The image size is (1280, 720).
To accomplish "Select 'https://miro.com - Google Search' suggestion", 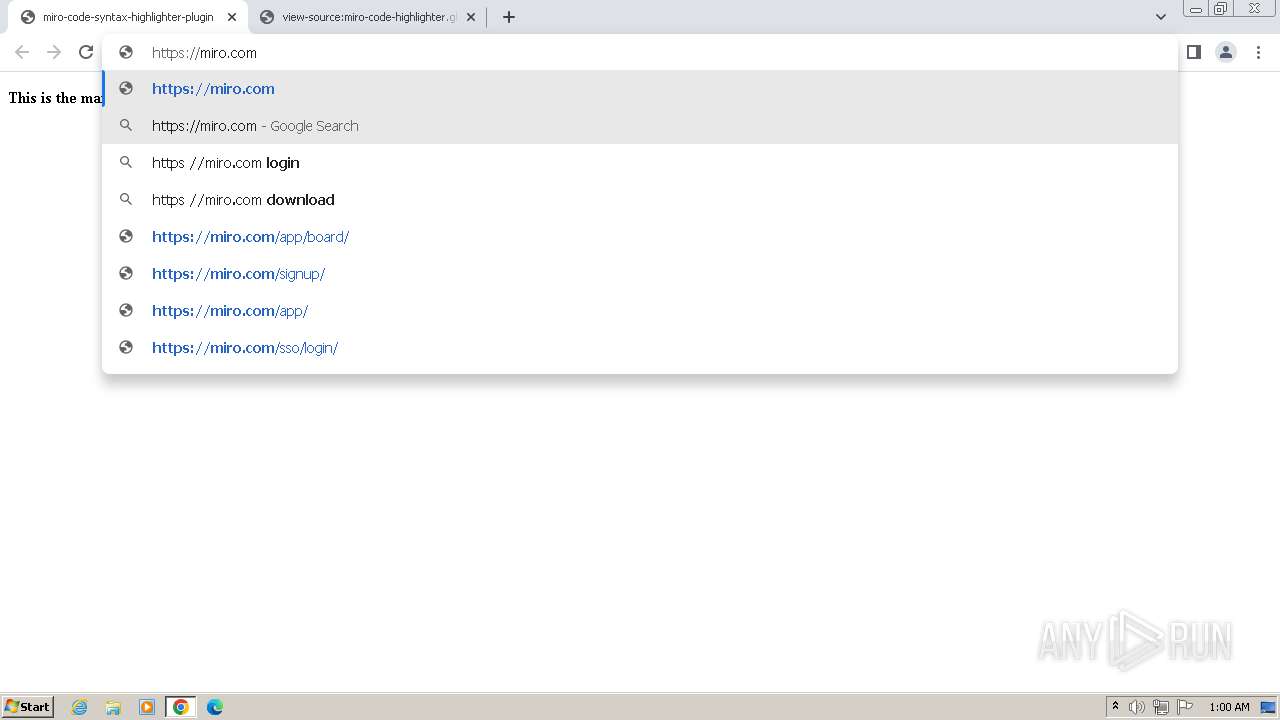I will (x=640, y=126).
